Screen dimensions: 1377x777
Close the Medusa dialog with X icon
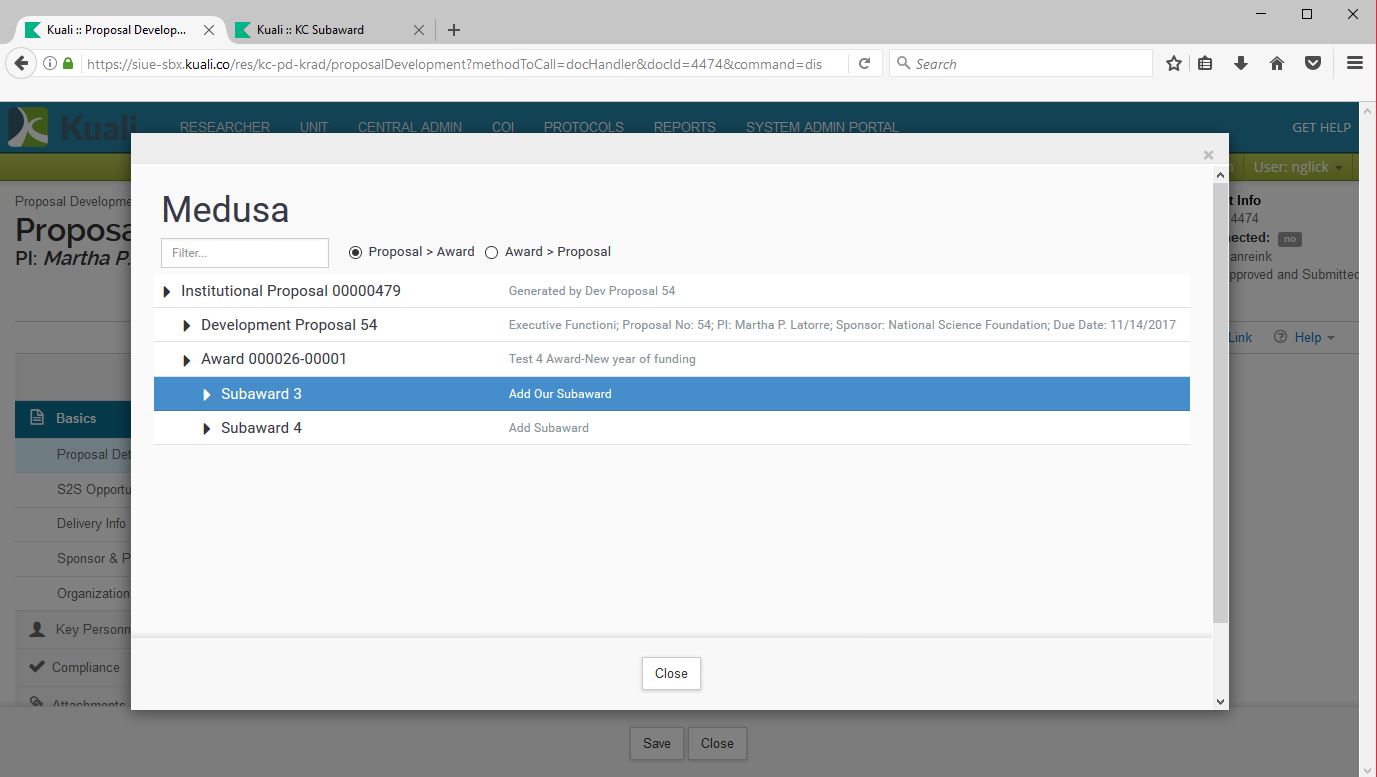click(x=1208, y=155)
